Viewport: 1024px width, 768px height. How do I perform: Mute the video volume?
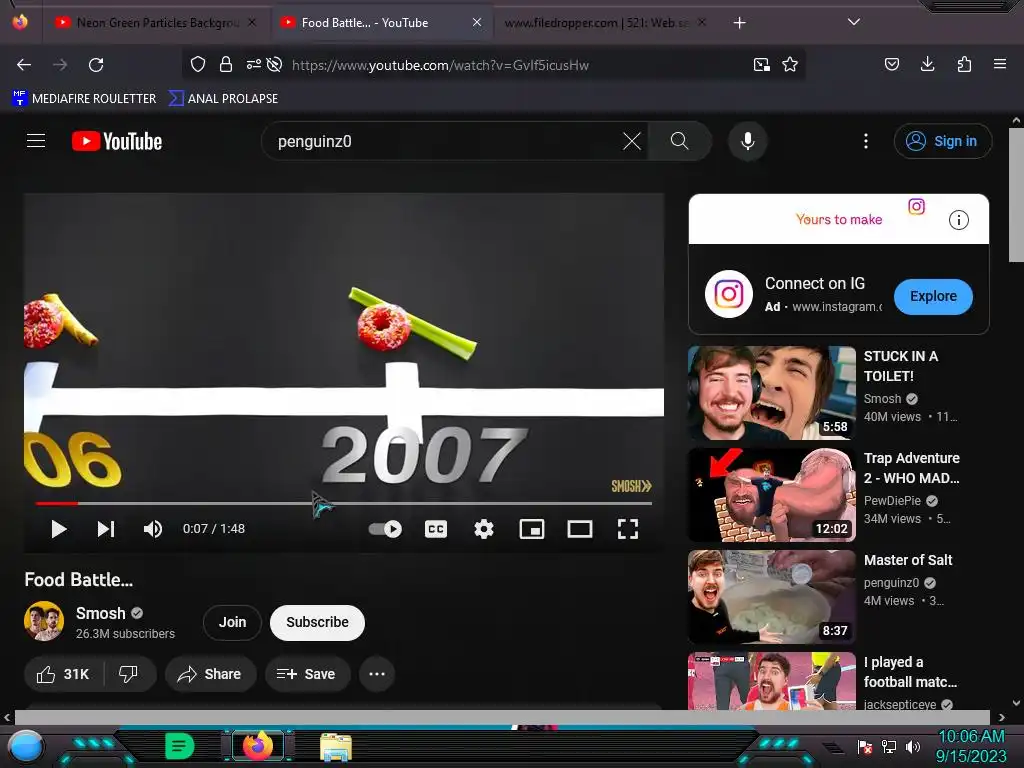(153, 529)
